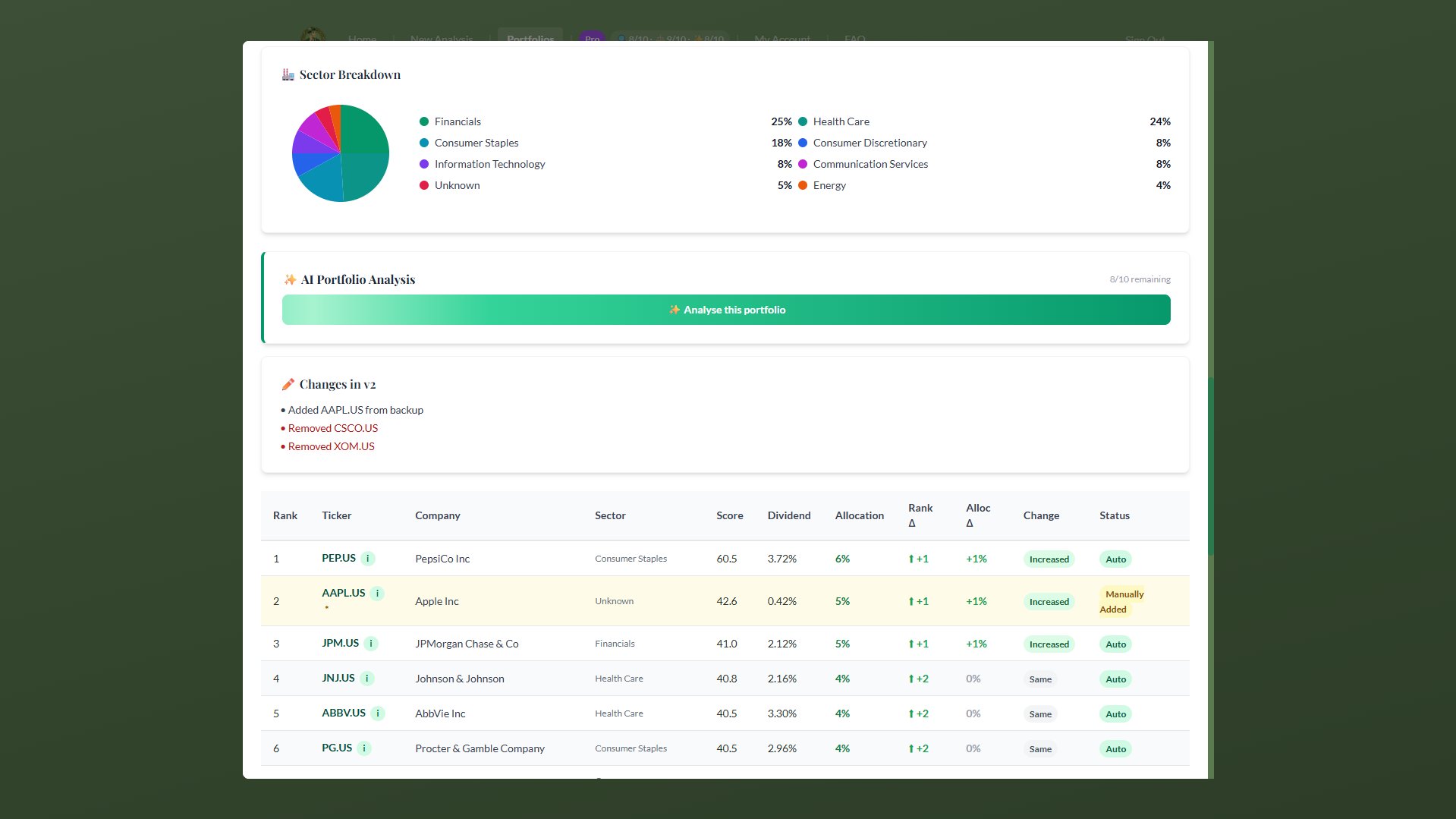1456x819 pixels.
Task: Sort the table by the Score column
Action: point(728,515)
